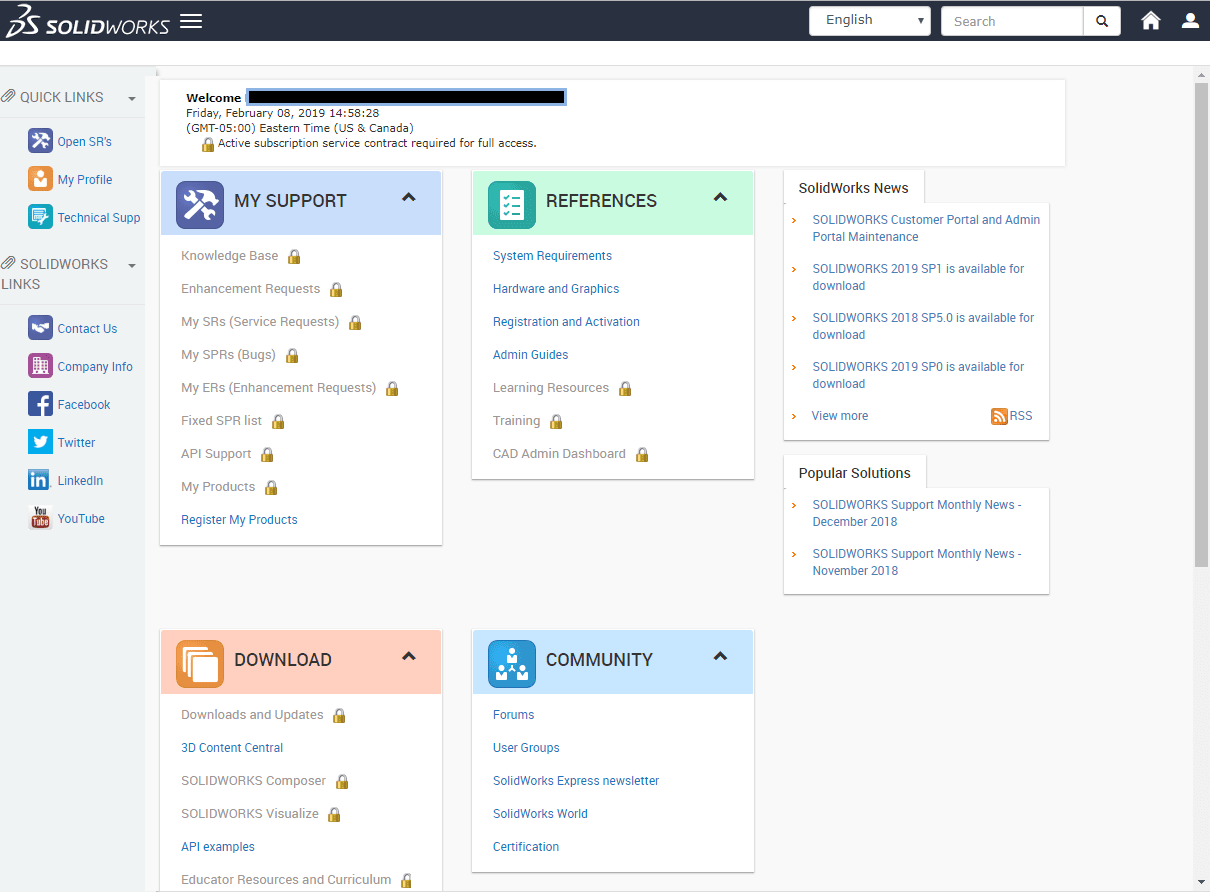
Task: Click the Contact Us handshake icon
Action: tap(40, 328)
